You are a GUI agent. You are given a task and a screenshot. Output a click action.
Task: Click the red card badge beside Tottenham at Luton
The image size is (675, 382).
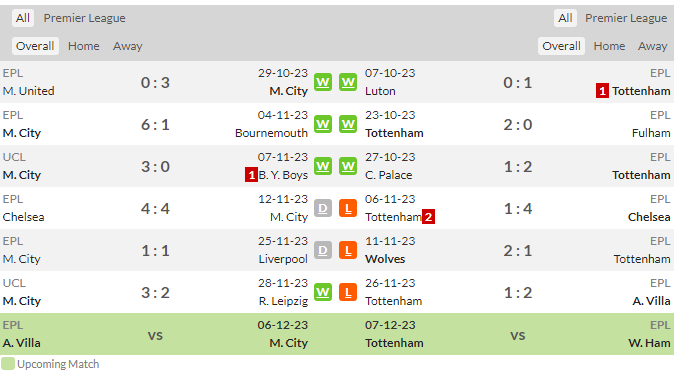pos(602,91)
